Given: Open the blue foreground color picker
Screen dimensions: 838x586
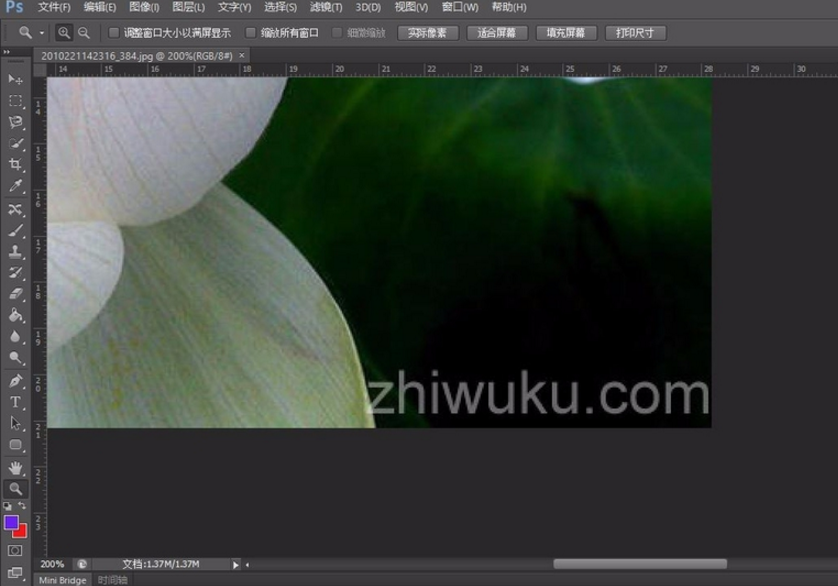Looking at the screenshot, I should point(11,522).
